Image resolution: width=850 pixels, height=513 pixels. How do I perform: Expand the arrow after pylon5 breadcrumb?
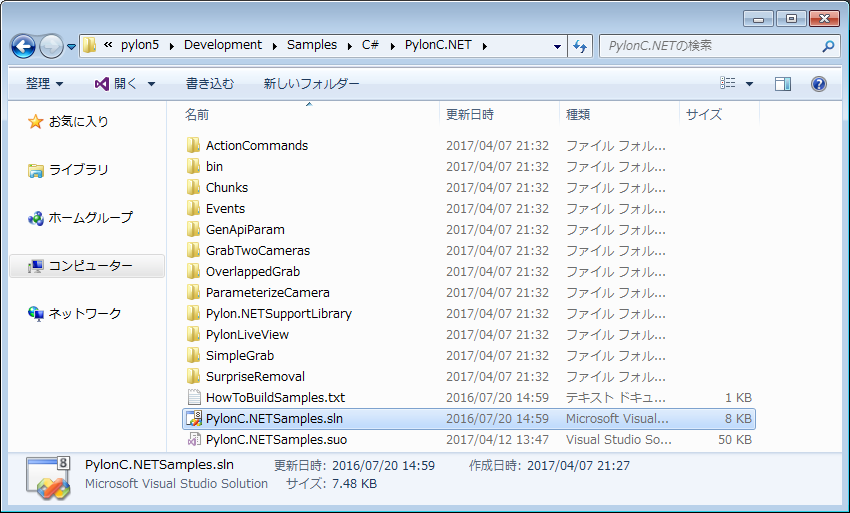171,46
